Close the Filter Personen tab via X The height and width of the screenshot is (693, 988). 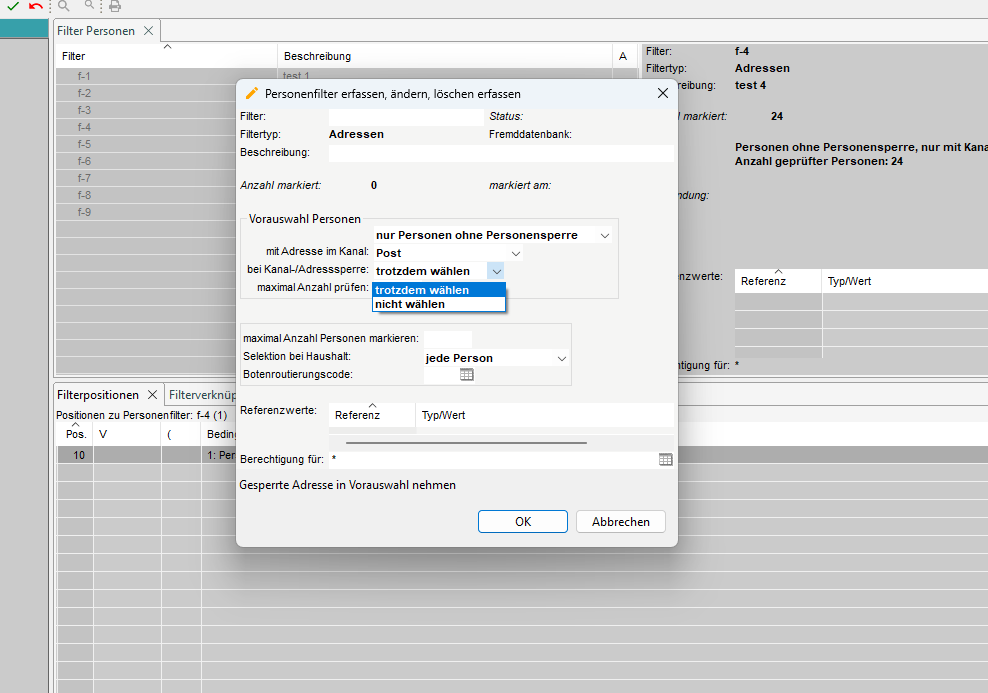148,31
